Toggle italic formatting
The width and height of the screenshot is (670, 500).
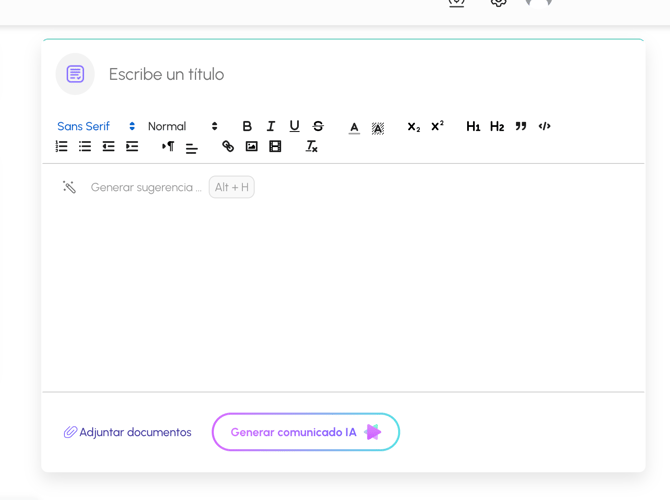click(271, 126)
